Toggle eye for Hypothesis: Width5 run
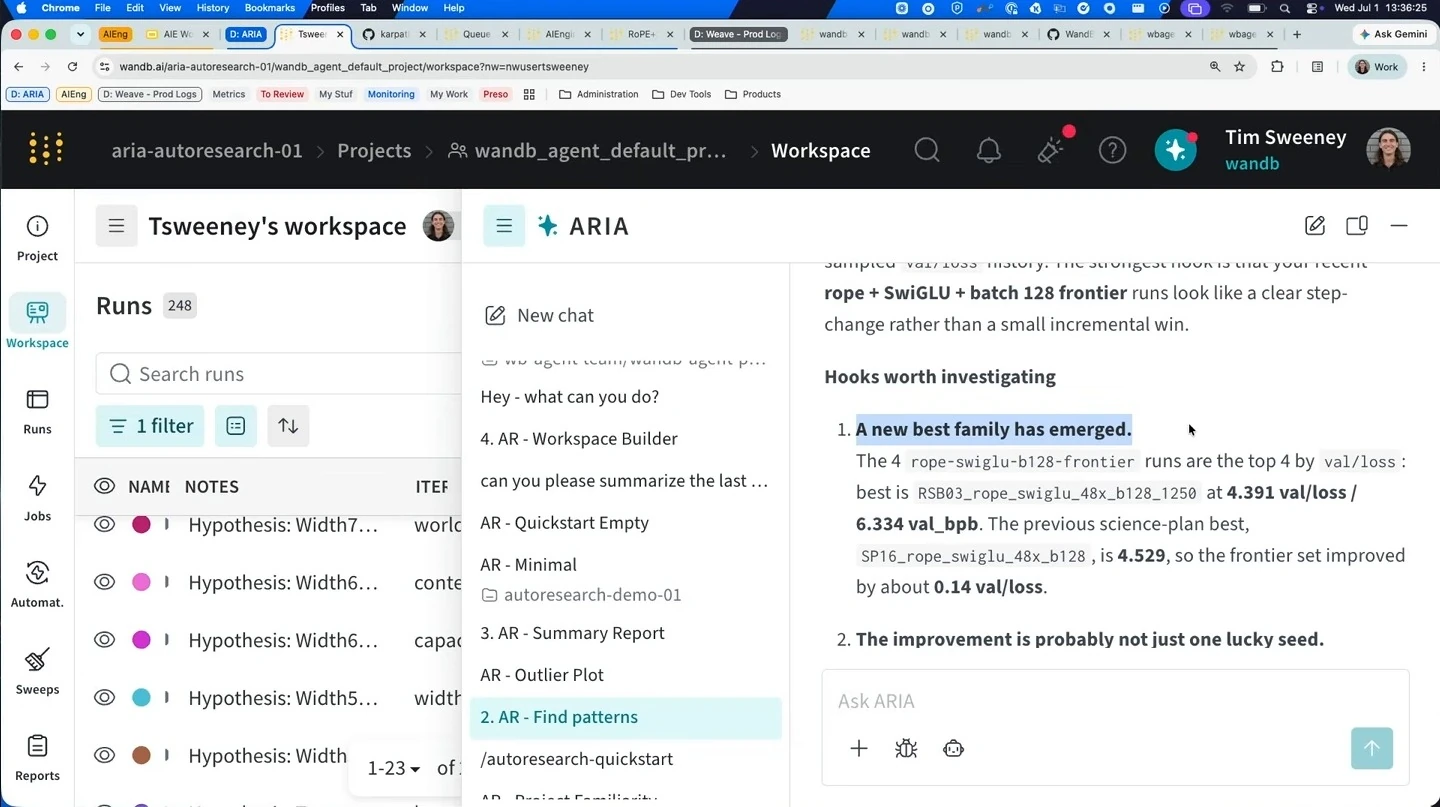 [x=105, y=697]
